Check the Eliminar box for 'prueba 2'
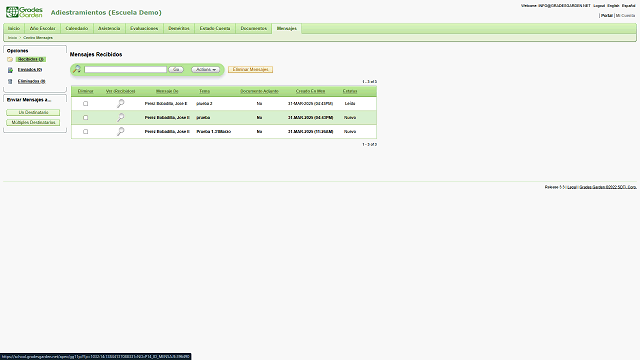This screenshot has width=640, height=360. (85, 104)
